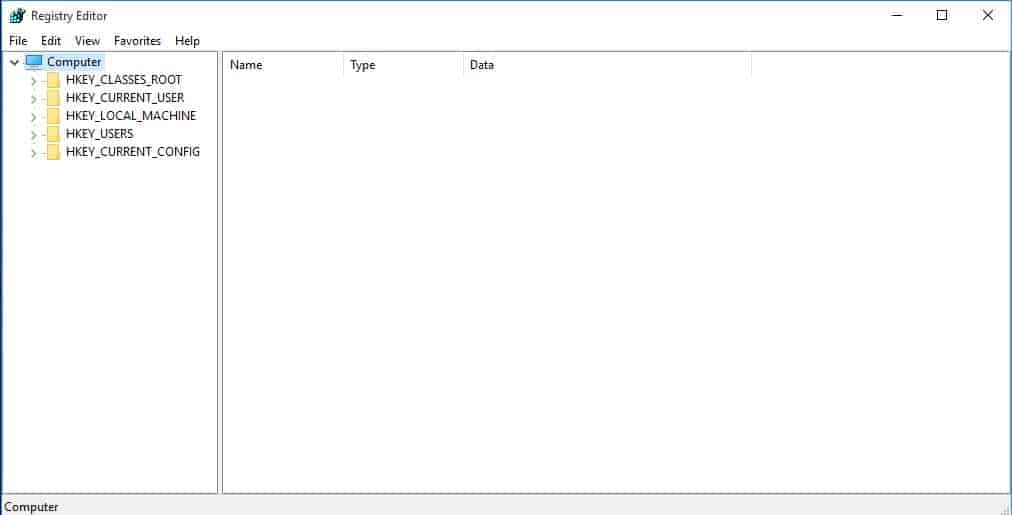This screenshot has height=515, width=1012.
Task: Sort by the Type column header
Action: pos(403,65)
